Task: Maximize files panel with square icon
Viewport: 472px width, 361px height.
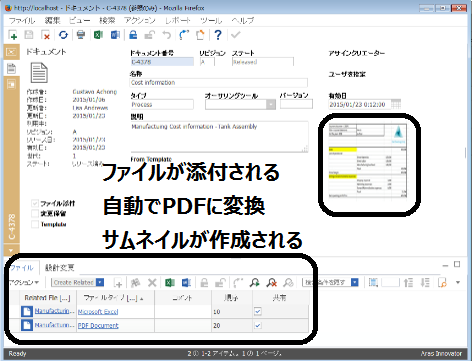Action: coord(457,264)
